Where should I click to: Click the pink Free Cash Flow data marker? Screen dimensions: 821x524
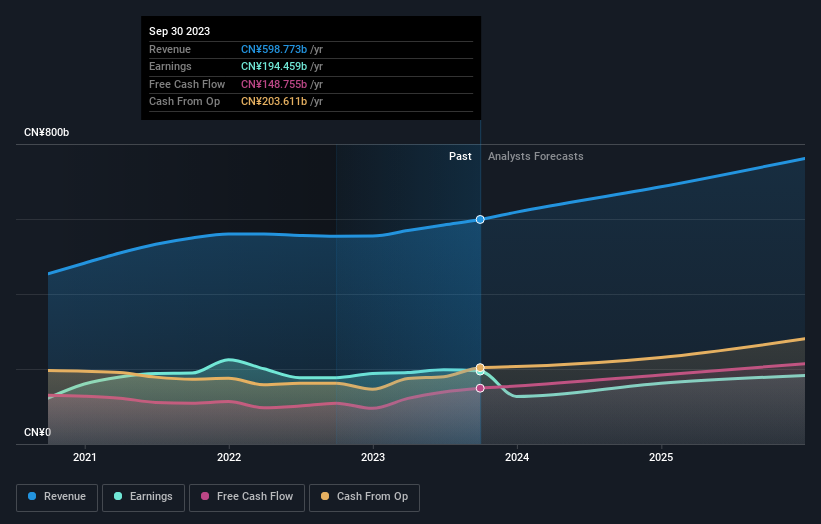tap(480, 388)
